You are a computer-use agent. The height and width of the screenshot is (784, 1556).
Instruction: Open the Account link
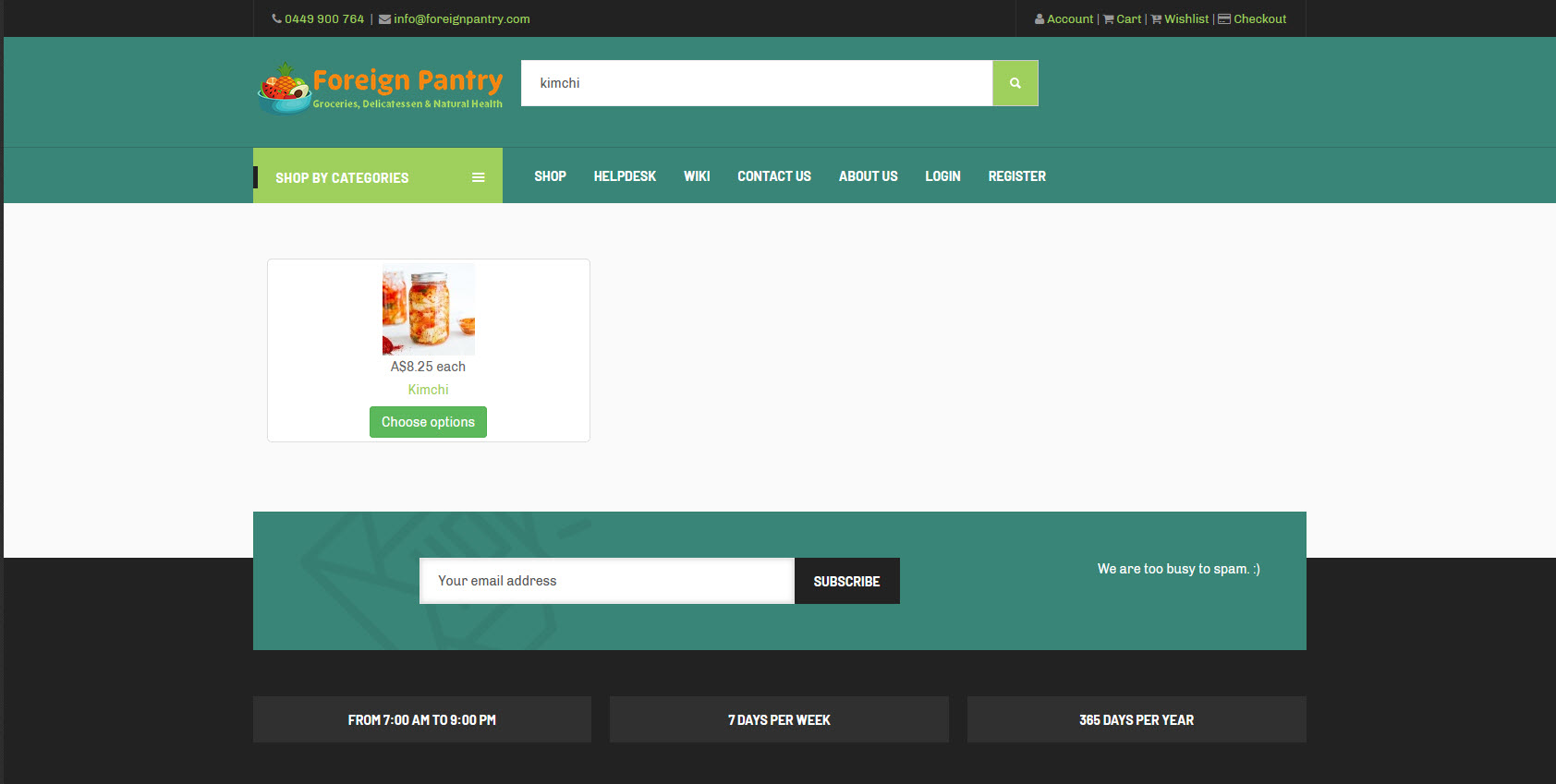point(1070,18)
